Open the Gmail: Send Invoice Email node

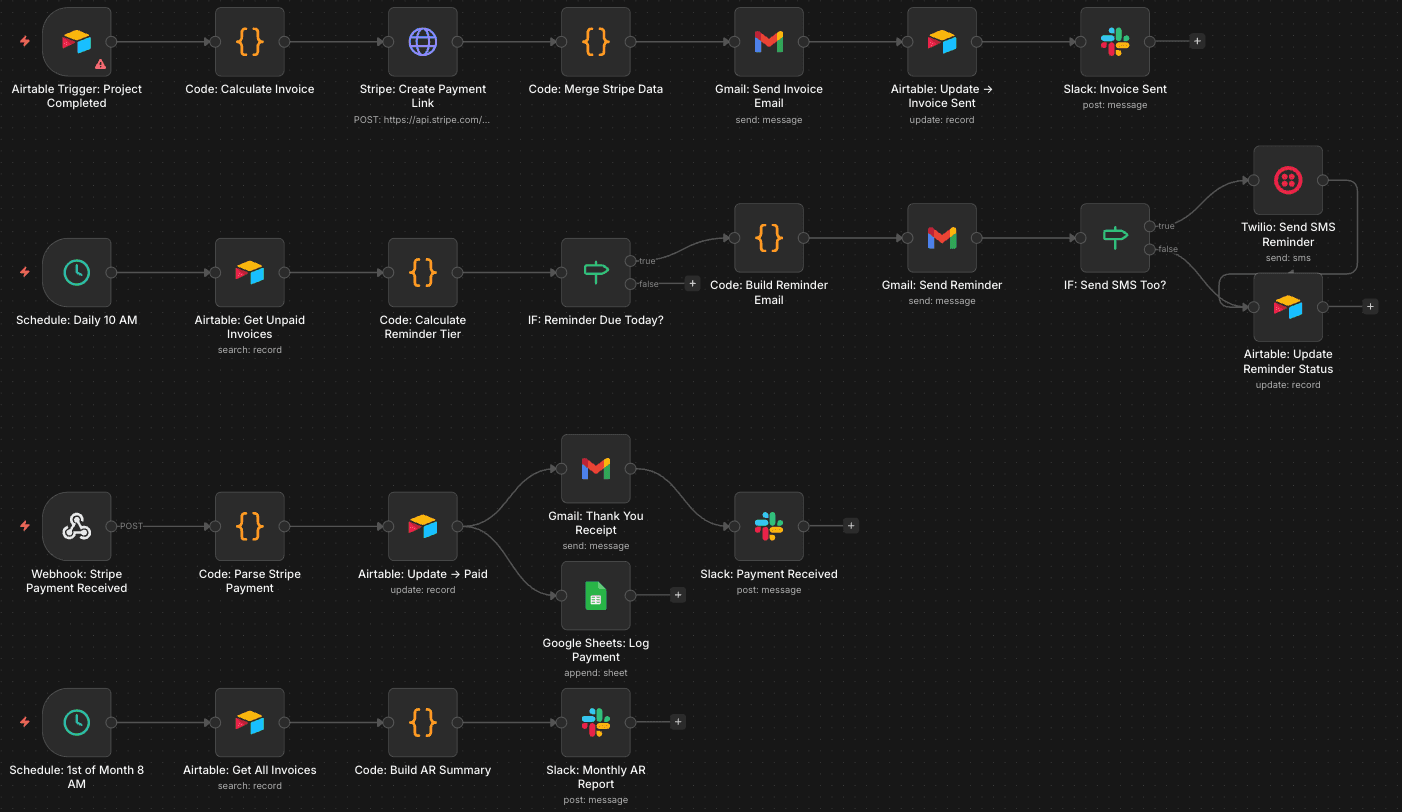[x=768, y=42]
